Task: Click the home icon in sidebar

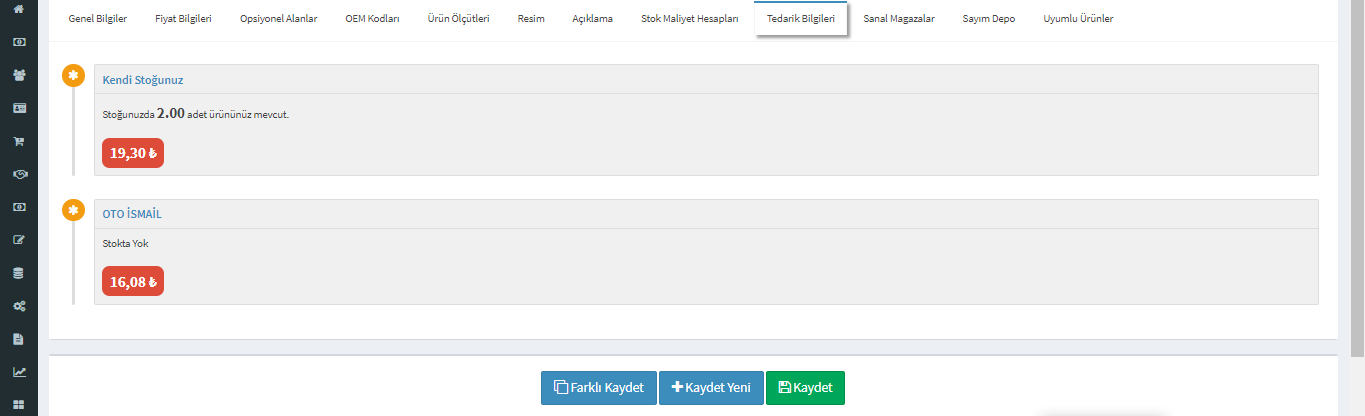Action: [18, 10]
